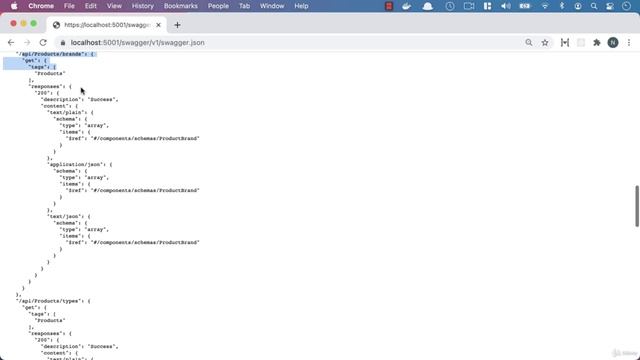View site info via the lock icon
Image resolution: width=640 pixels, height=360 pixels.
pos(62,42)
